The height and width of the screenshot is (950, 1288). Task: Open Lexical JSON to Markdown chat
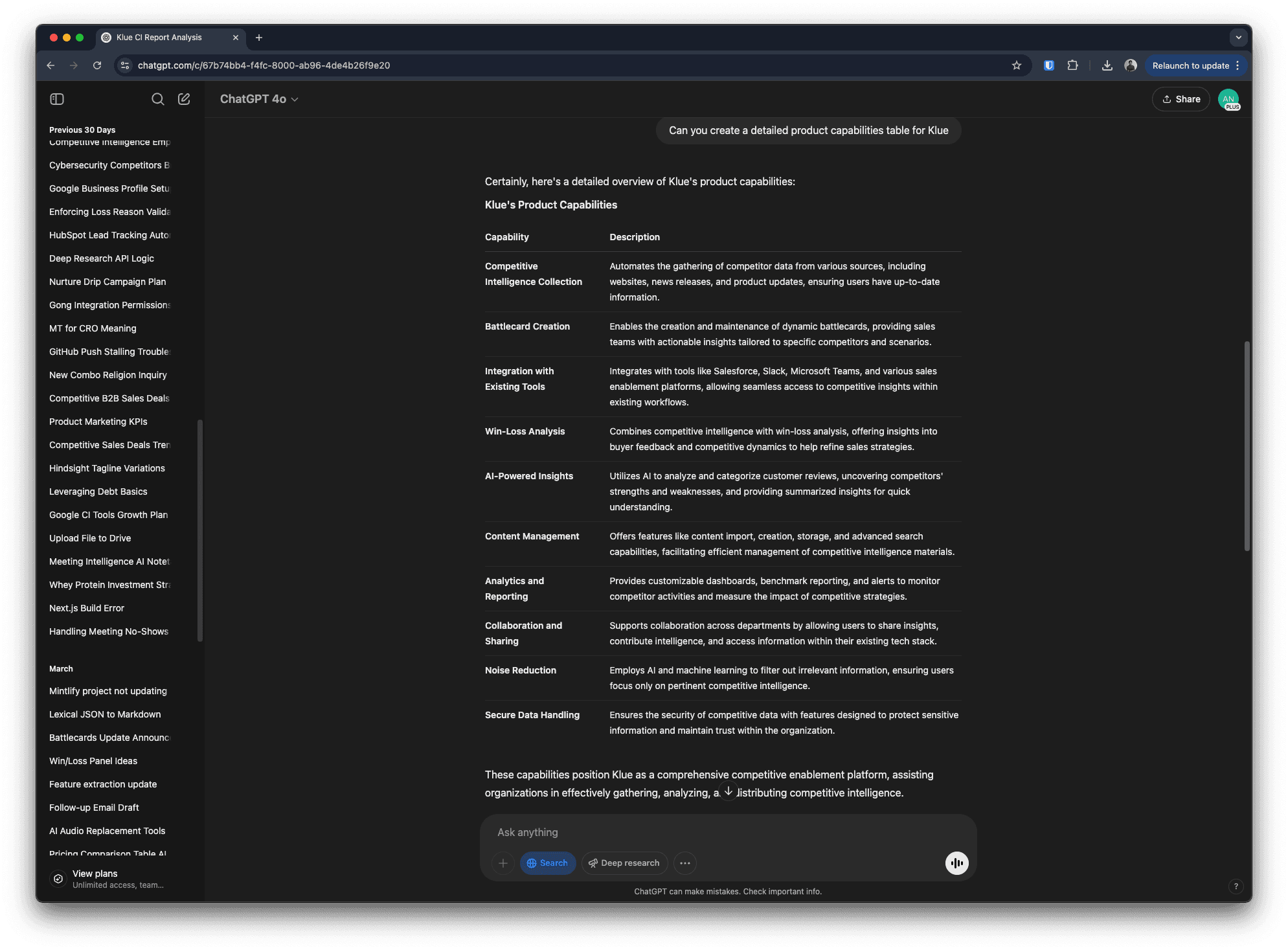(105, 714)
